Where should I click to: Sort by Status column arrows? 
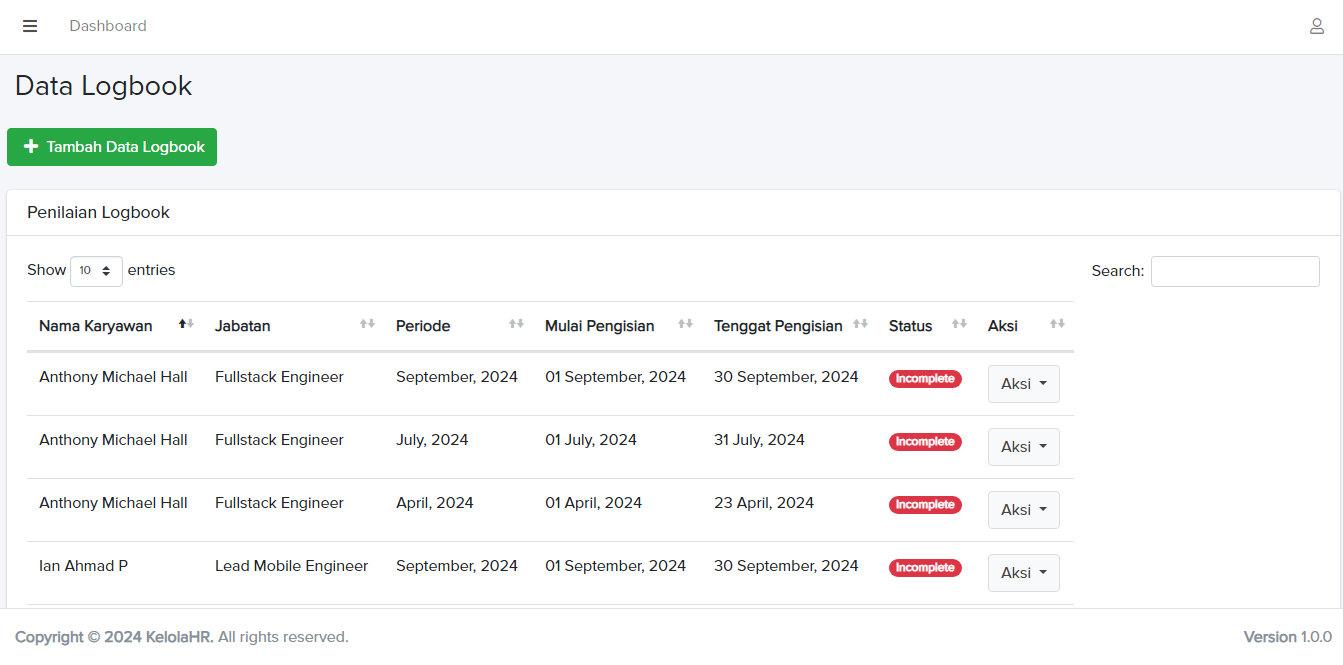tap(959, 324)
